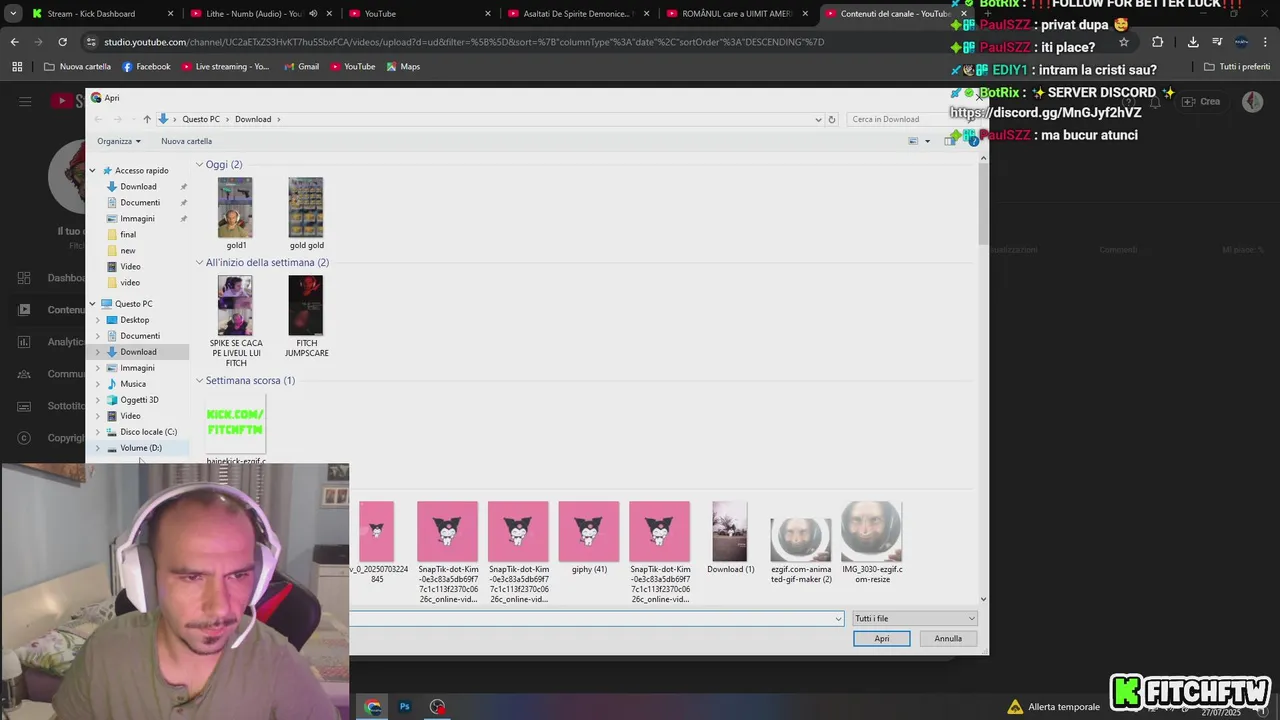1280x720 pixels.
Task: Open Facebook bookmark in bookmarks bar
Action: tap(146, 67)
